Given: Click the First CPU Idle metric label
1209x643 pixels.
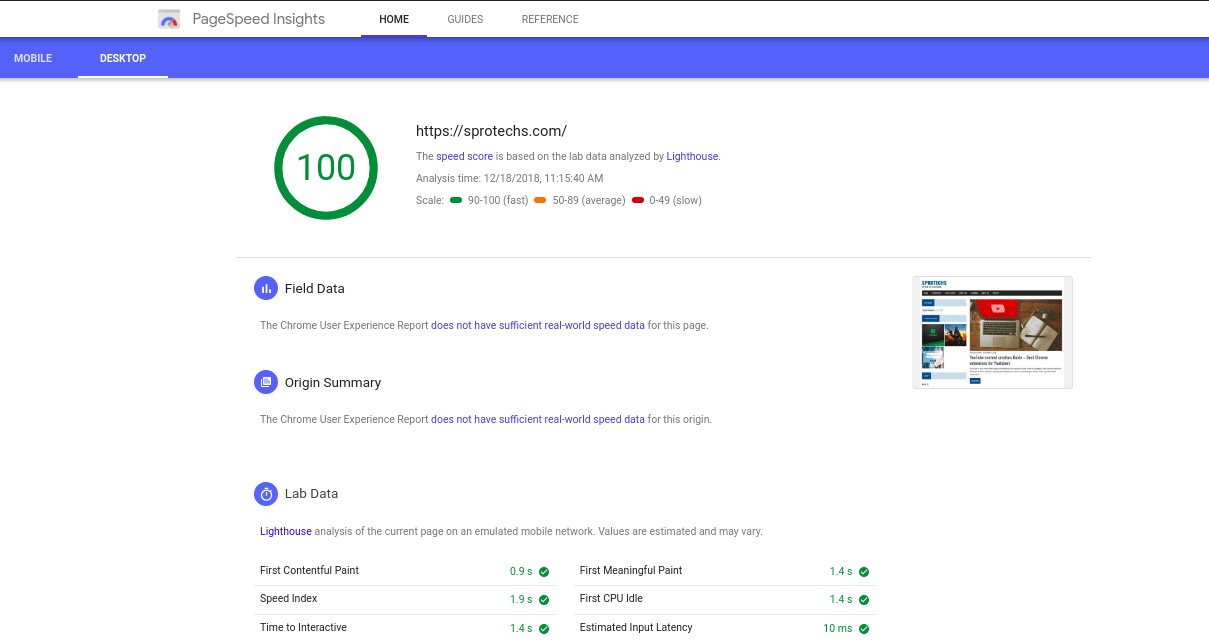Looking at the screenshot, I should [x=611, y=598].
